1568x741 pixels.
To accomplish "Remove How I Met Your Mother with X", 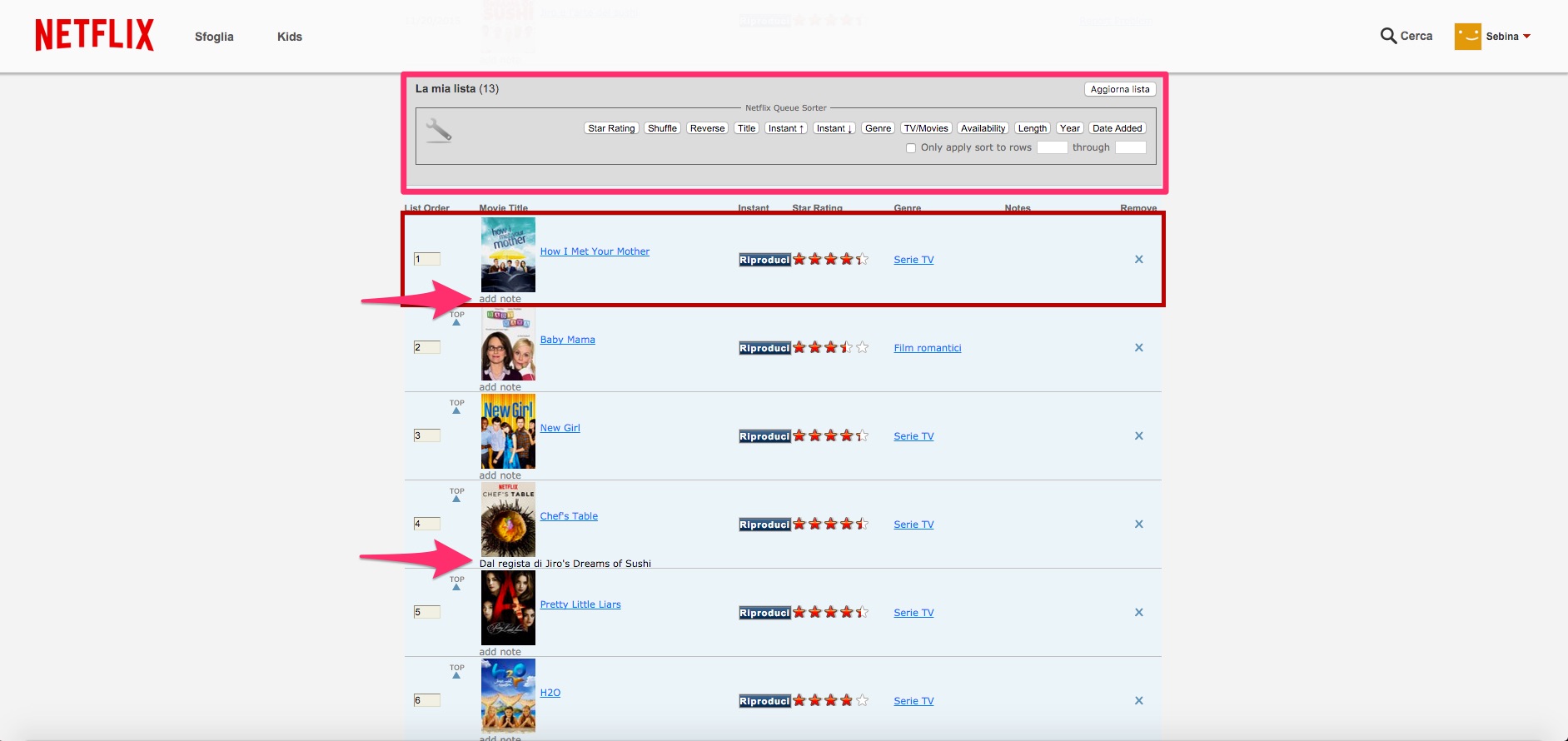I will coord(1138,260).
